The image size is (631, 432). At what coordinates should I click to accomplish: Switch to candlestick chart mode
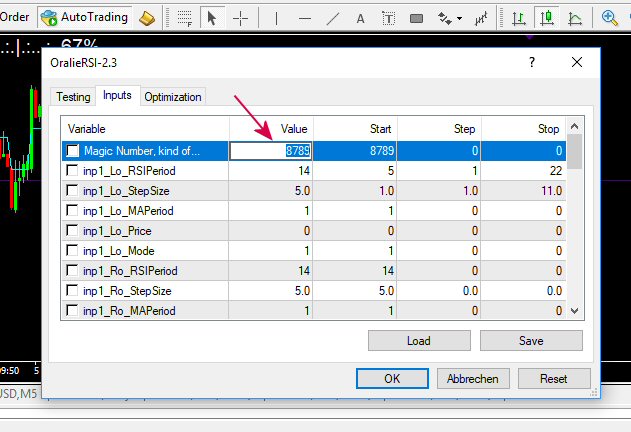(546, 18)
